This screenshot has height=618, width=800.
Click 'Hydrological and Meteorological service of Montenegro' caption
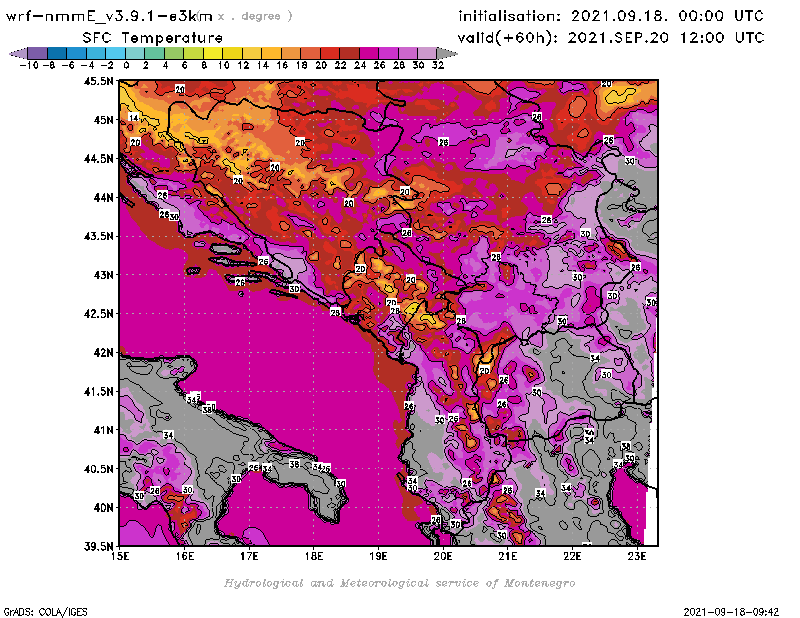[x=399, y=583]
